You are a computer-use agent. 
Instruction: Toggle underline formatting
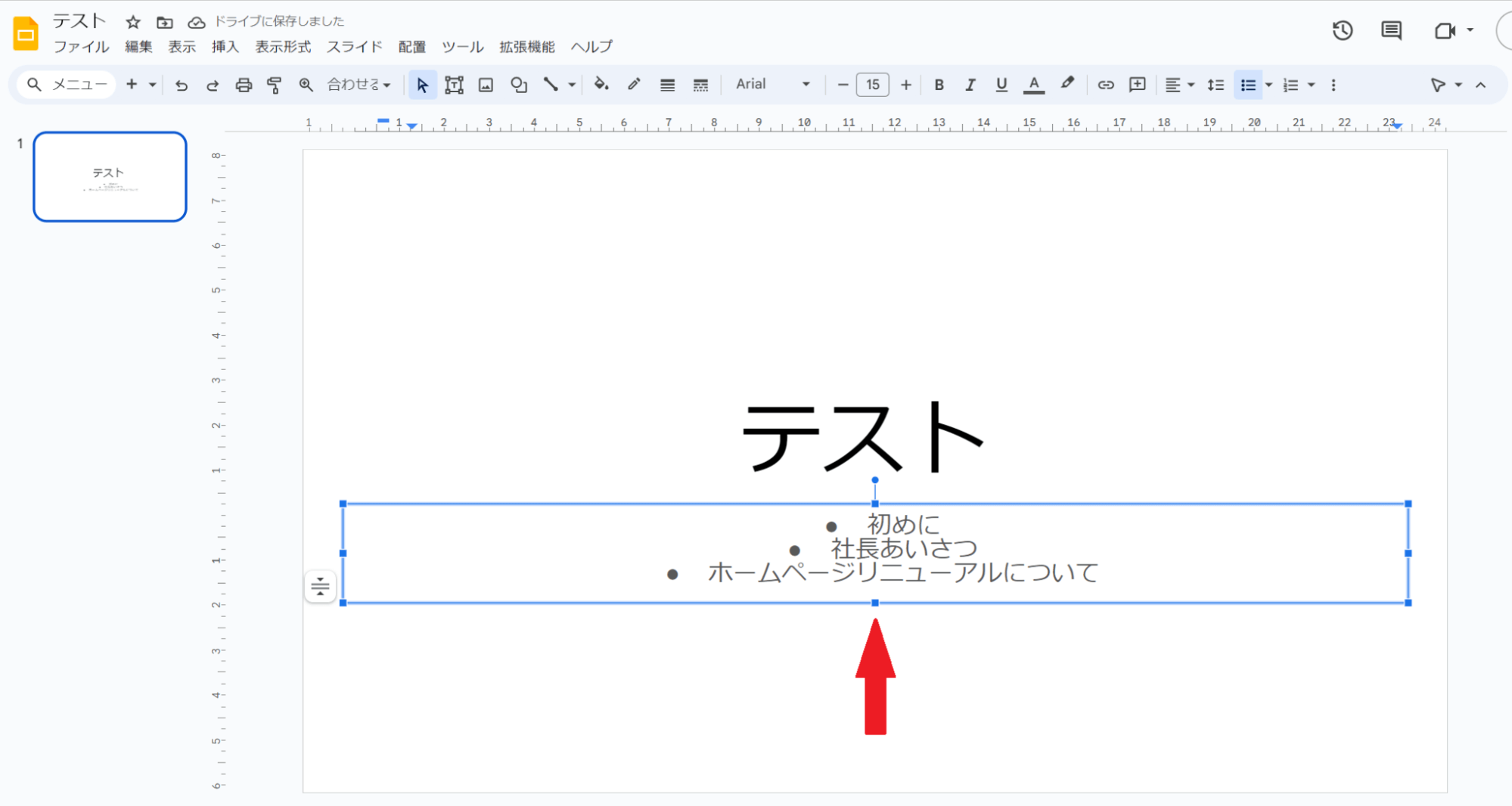pyautogui.click(x=1001, y=85)
